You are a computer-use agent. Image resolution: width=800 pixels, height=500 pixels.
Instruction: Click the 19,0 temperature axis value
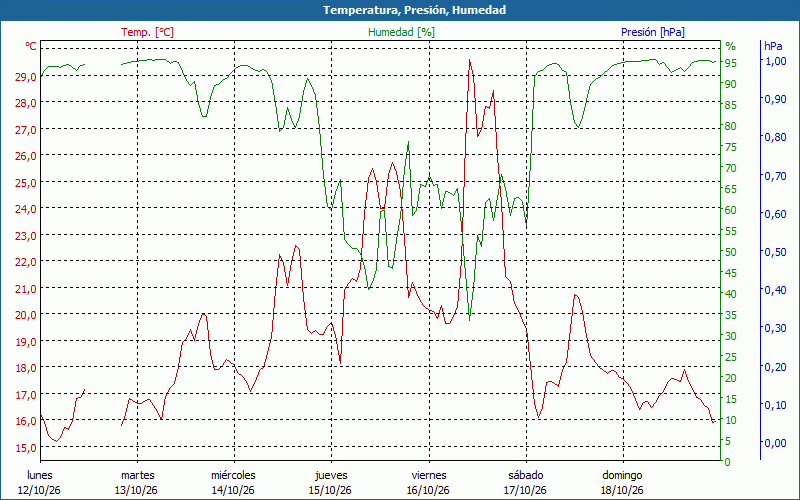point(26,342)
